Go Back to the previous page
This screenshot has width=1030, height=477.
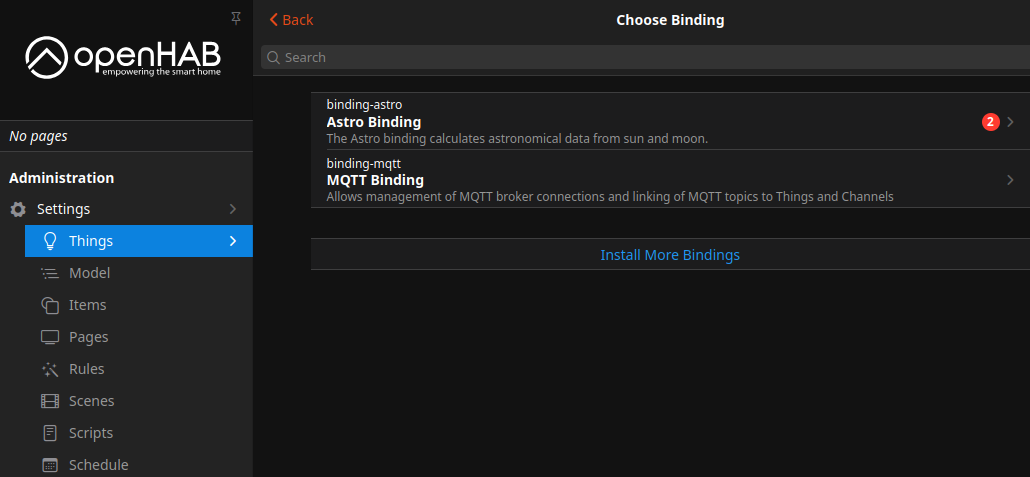[291, 20]
